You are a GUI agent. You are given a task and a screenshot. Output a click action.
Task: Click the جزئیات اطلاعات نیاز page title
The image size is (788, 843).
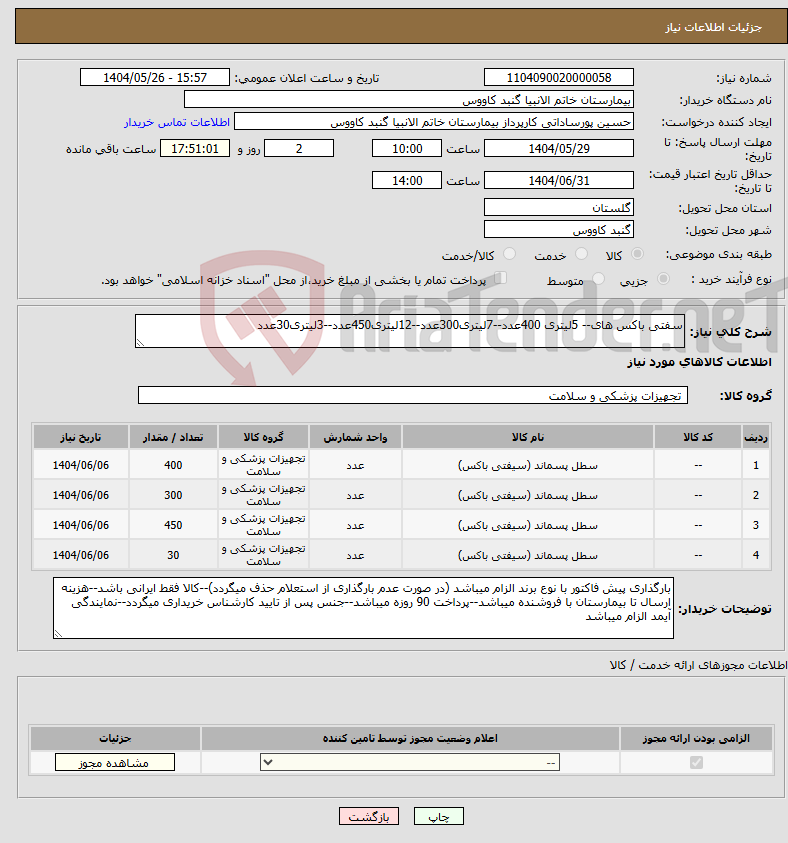(713, 27)
